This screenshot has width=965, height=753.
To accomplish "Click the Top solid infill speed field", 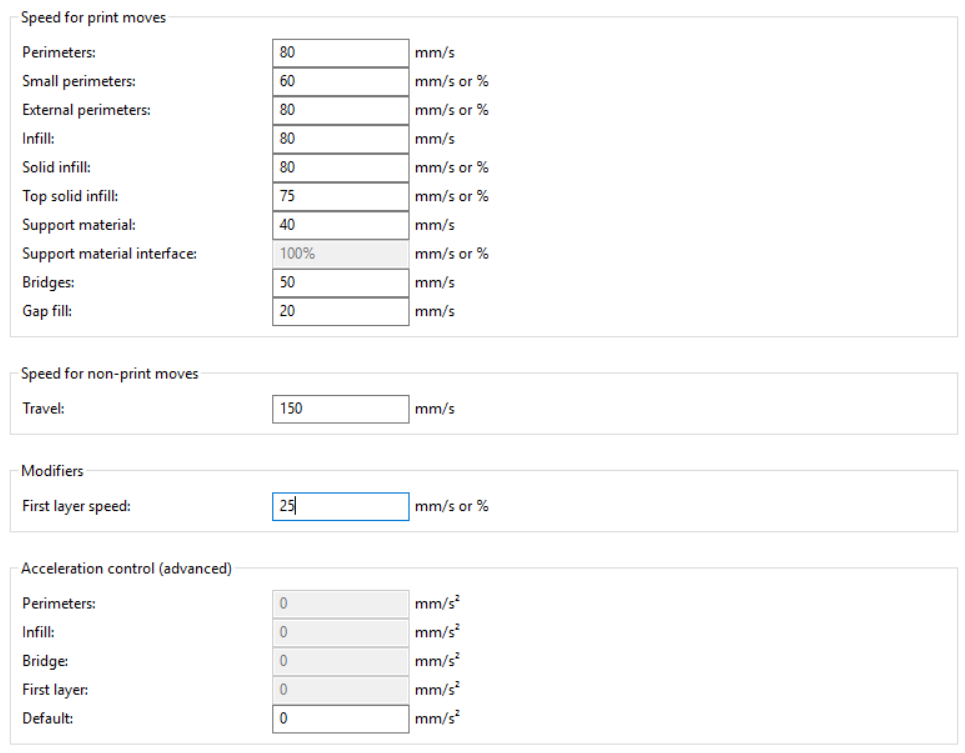I will (340, 196).
